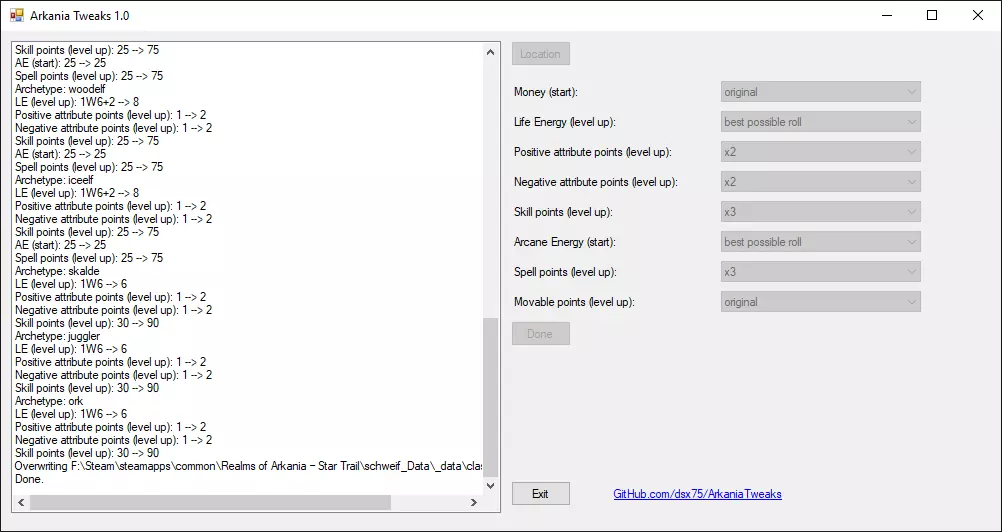Open the Spell points (level up) dropdown
This screenshot has width=1002, height=532.
point(821,271)
